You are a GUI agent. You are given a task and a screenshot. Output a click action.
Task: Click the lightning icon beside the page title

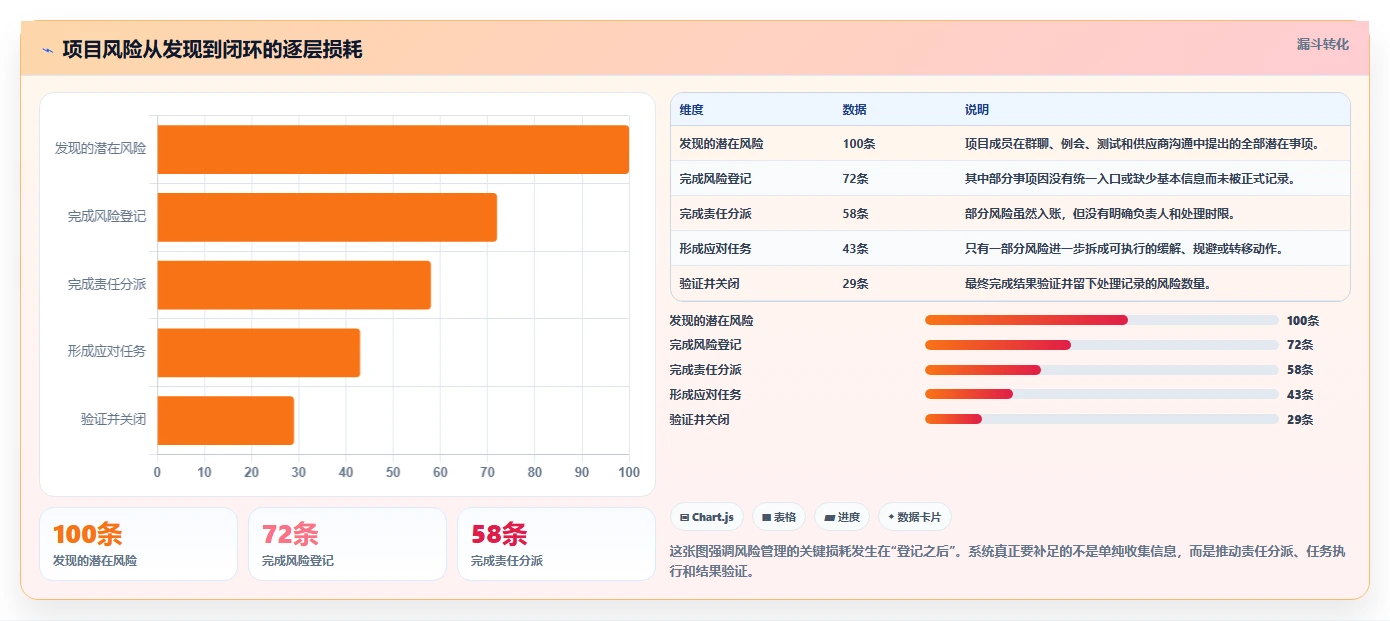pyautogui.click(x=47, y=50)
